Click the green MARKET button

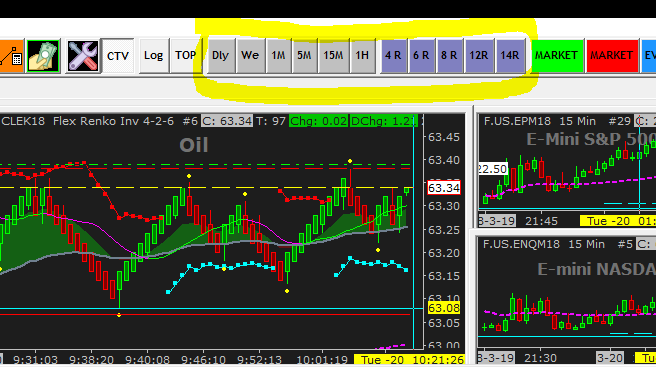click(557, 56)
